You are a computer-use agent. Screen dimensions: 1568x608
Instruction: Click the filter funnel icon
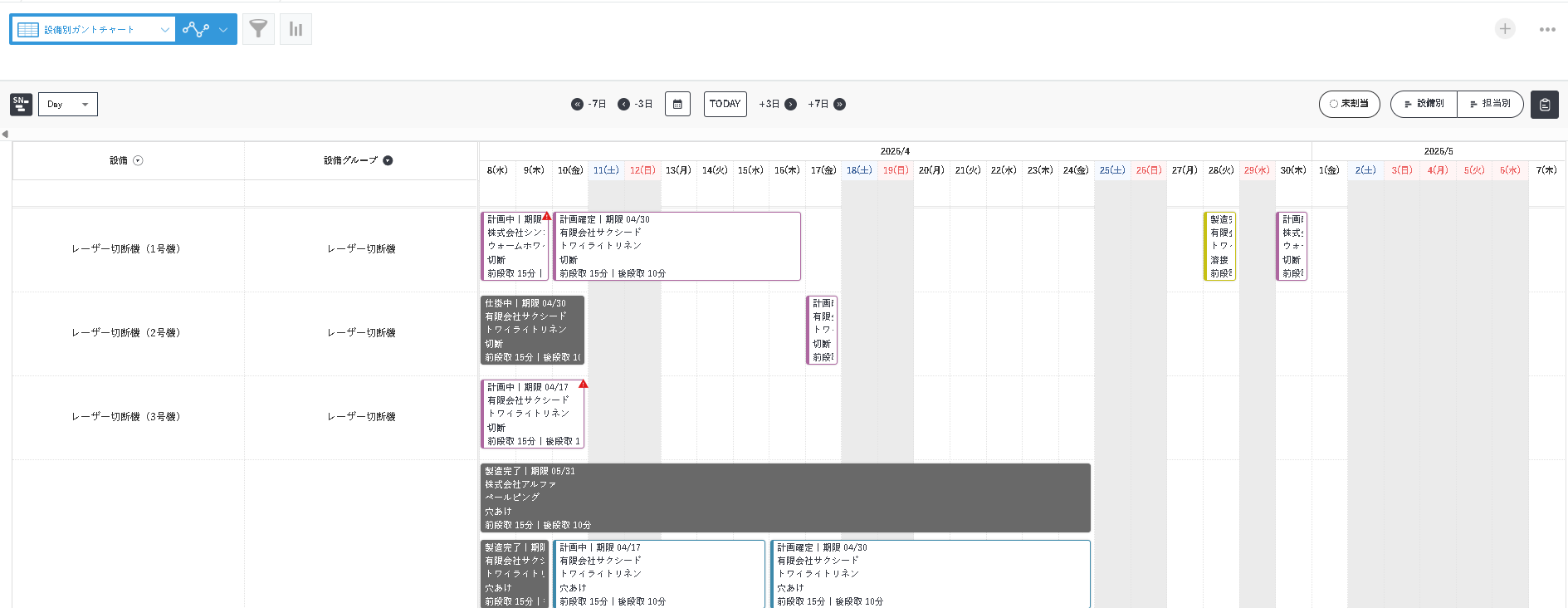coord(258,29)
